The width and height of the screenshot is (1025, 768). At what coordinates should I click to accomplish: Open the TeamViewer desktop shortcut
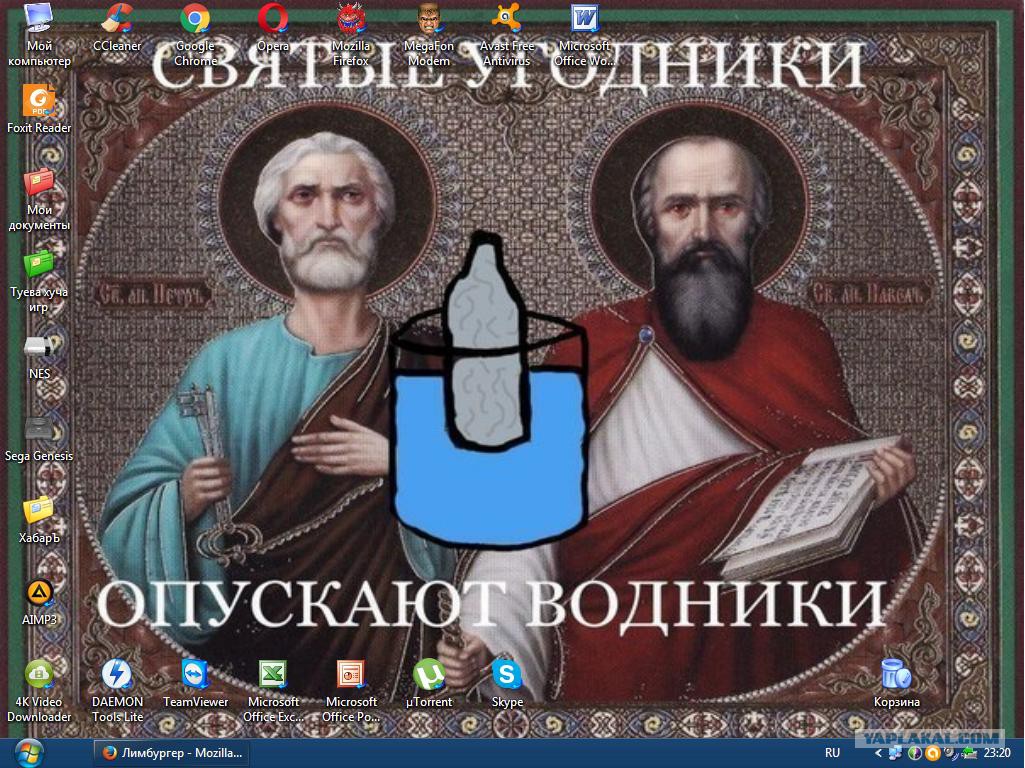195,684
